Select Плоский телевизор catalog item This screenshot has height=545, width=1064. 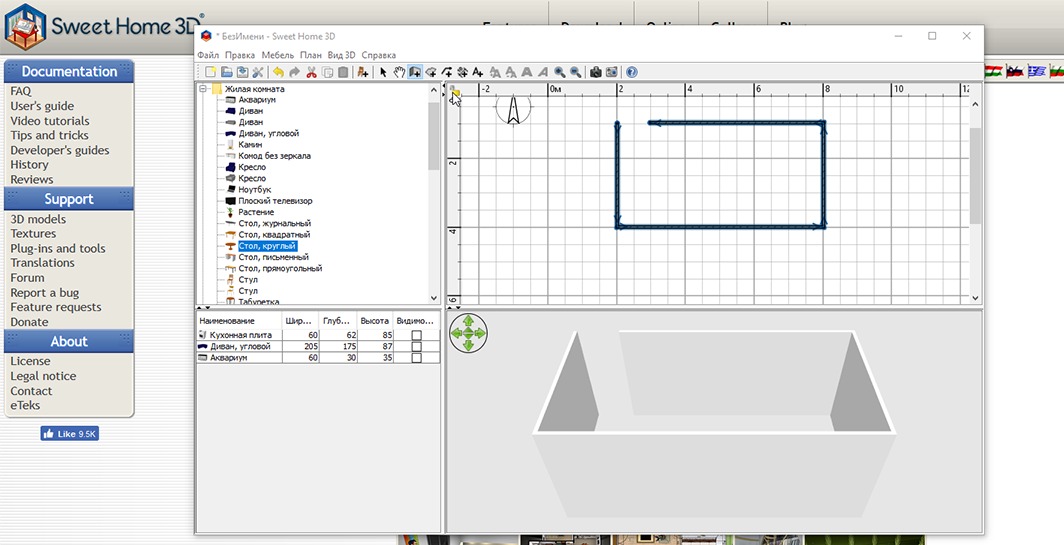275,201
